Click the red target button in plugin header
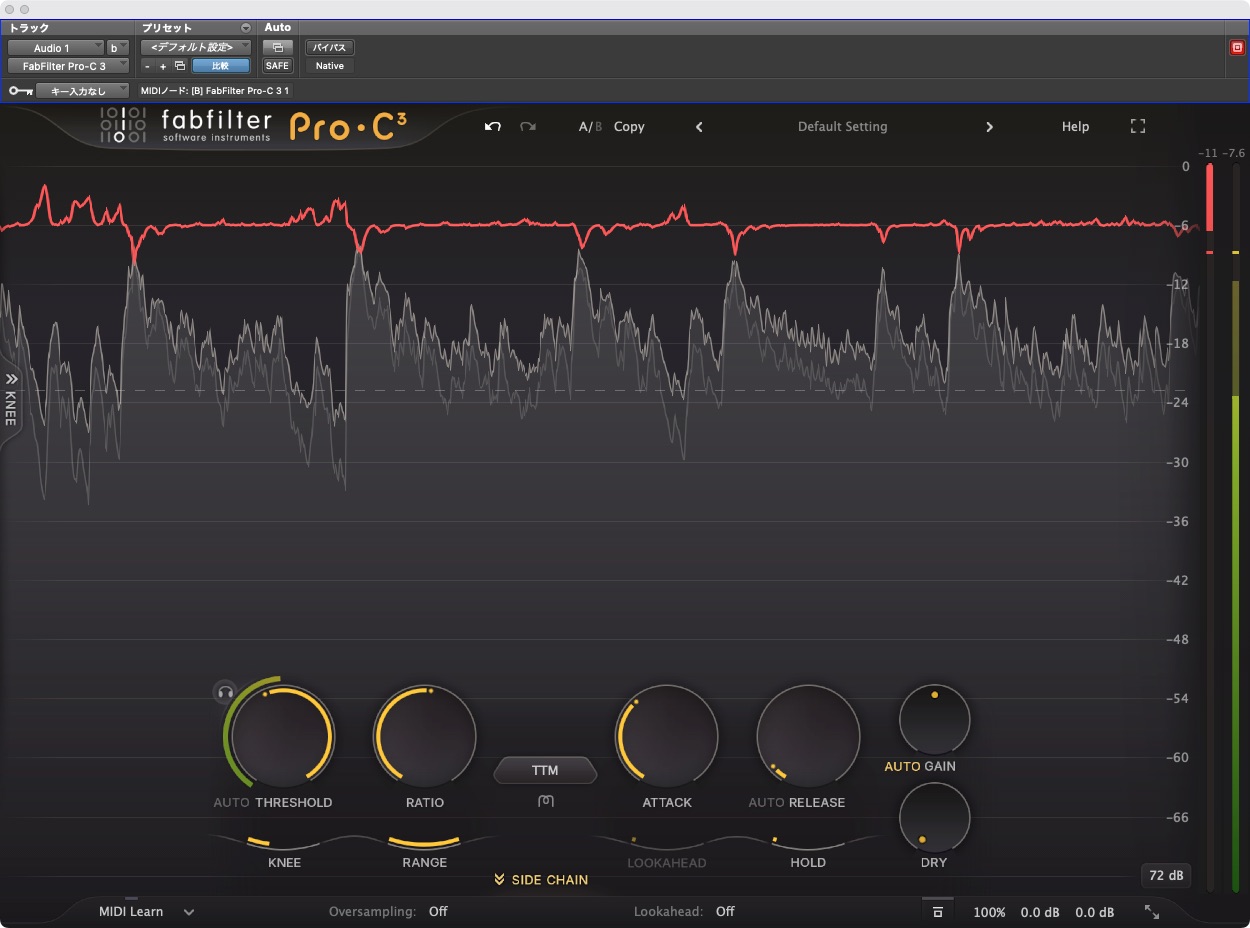This screenshot has height=928, width=1250. 1237,47
